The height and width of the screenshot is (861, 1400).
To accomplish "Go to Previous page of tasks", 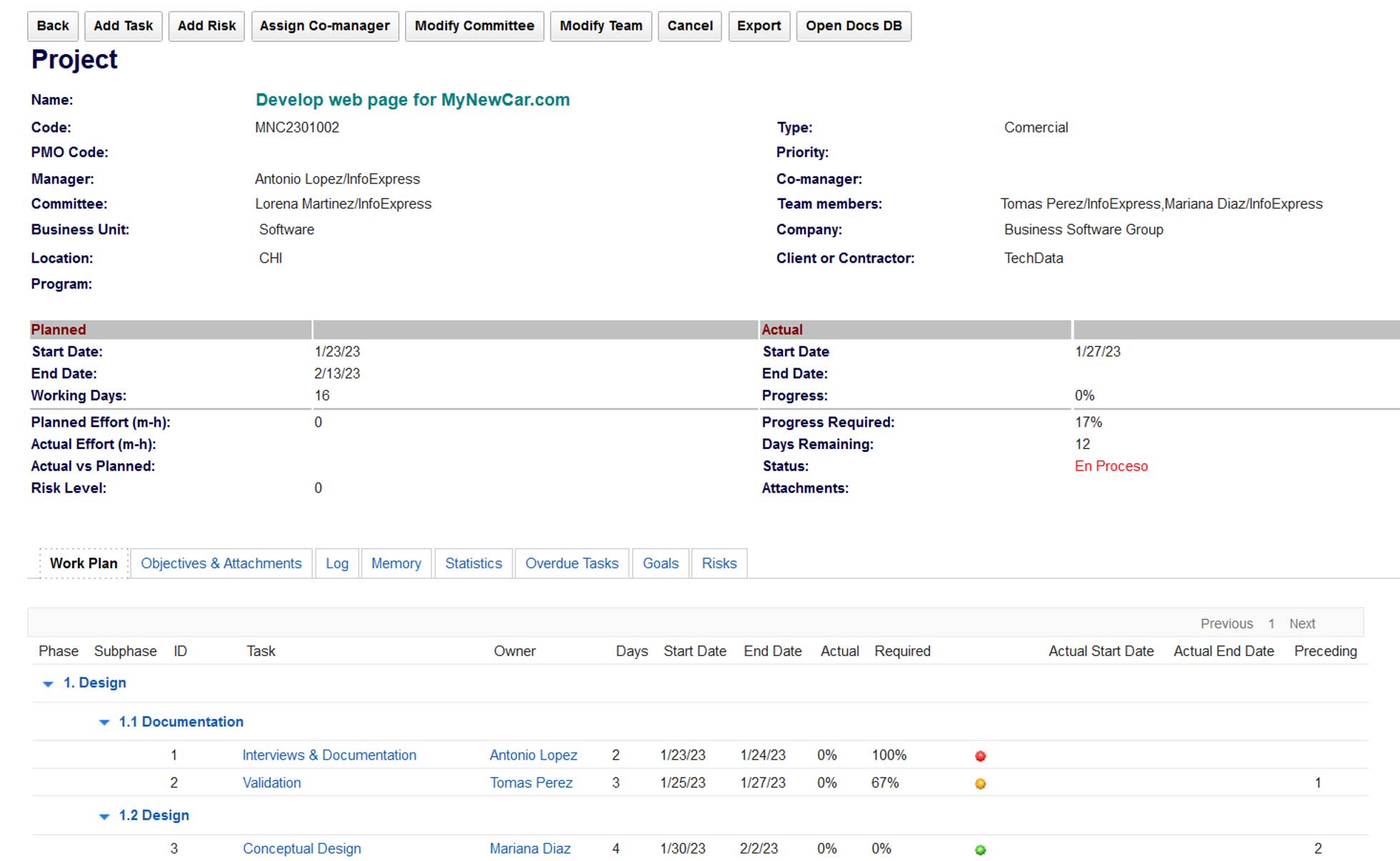I will [1226, 623].
